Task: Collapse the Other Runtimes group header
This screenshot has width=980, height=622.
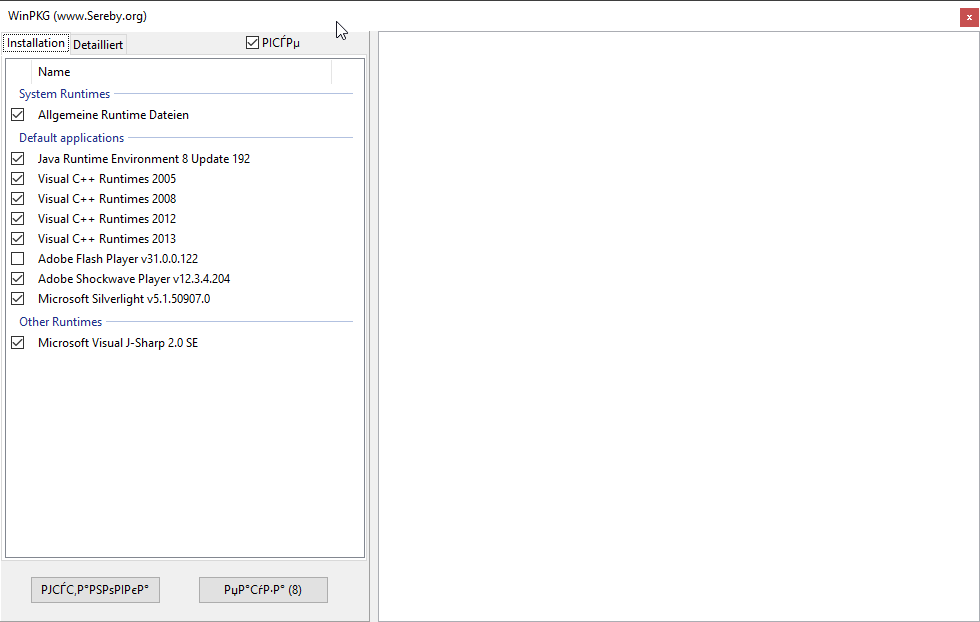Action: pos(61,322)
